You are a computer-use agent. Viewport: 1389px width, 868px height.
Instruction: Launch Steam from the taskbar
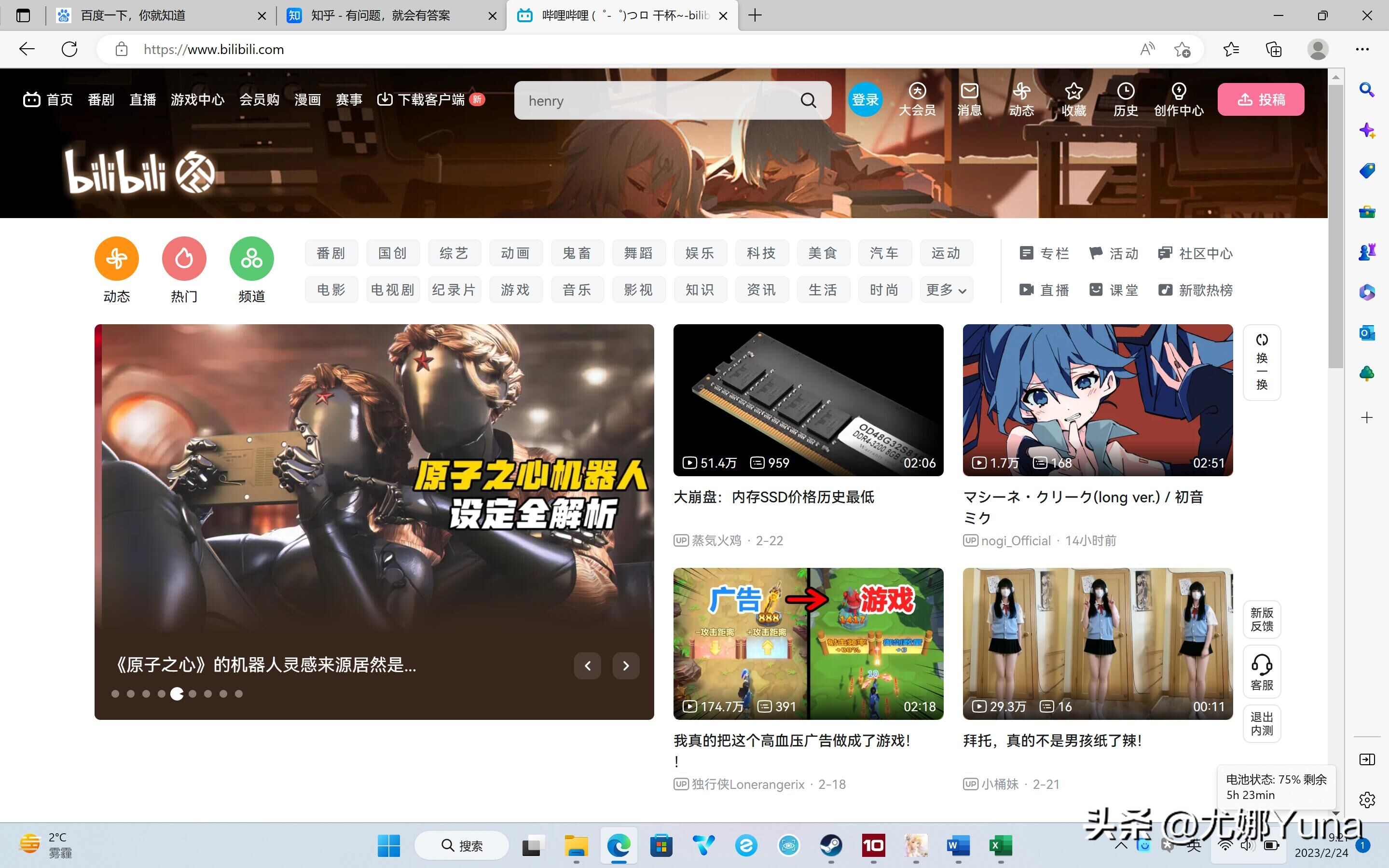click(x=831, y=845)
